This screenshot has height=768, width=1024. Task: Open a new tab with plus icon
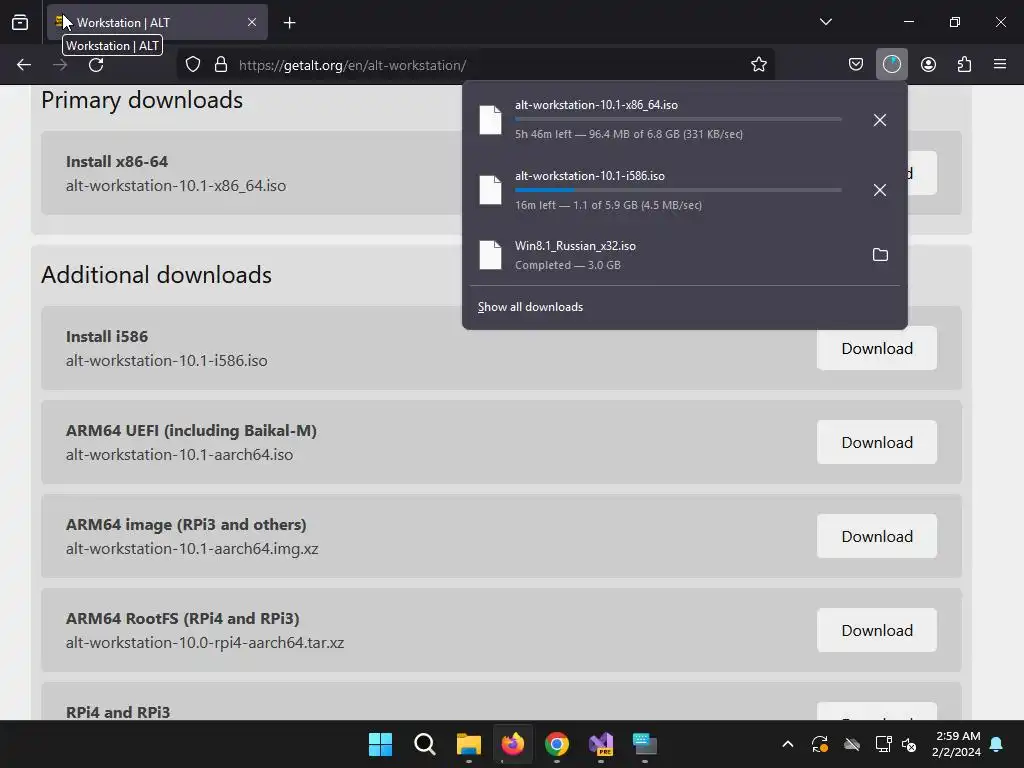coord(290,23)
